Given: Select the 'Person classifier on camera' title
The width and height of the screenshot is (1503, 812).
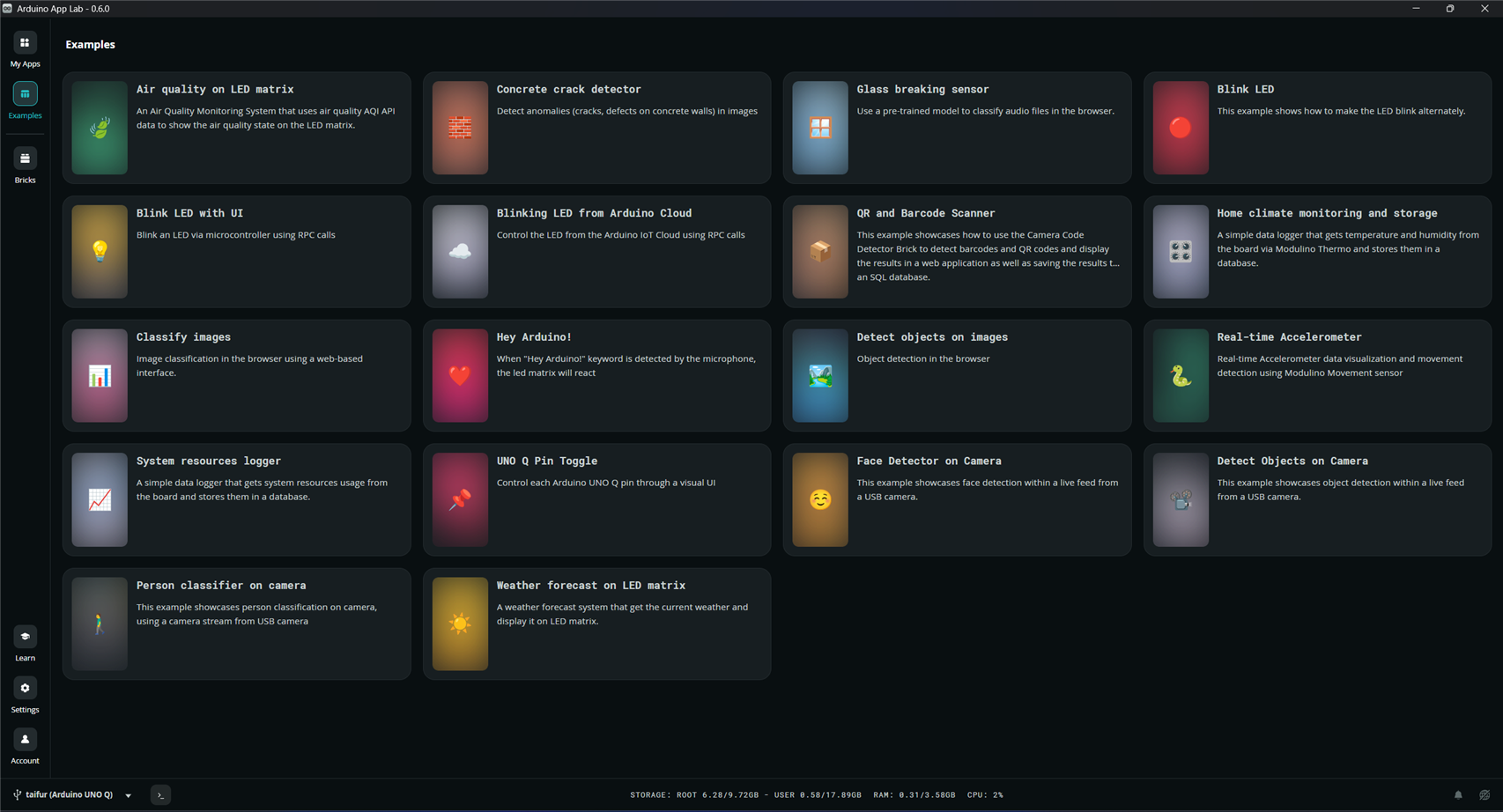Looking at the screenshot, I should pos(221,586).
